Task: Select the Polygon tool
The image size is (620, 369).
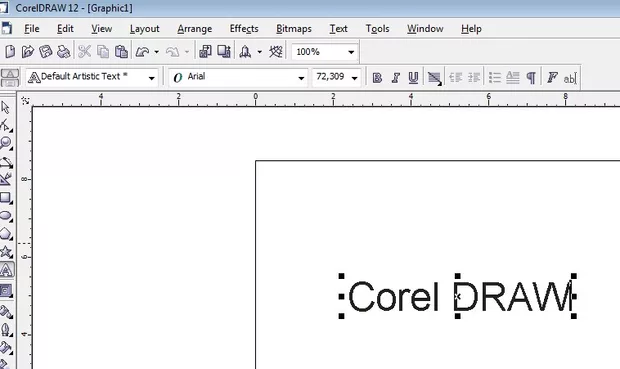Action: (6, 234)
